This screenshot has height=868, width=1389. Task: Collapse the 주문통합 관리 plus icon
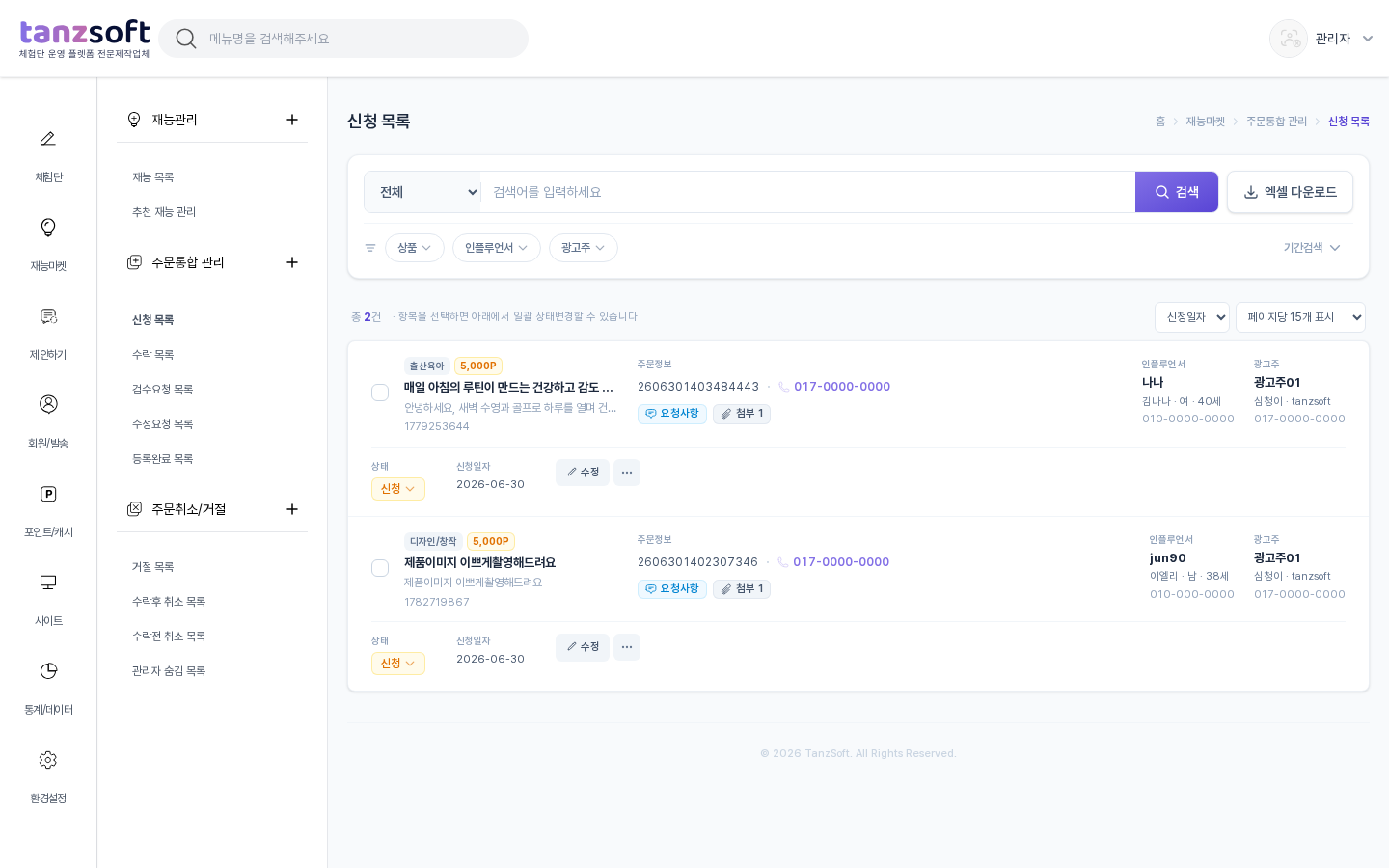292,262
